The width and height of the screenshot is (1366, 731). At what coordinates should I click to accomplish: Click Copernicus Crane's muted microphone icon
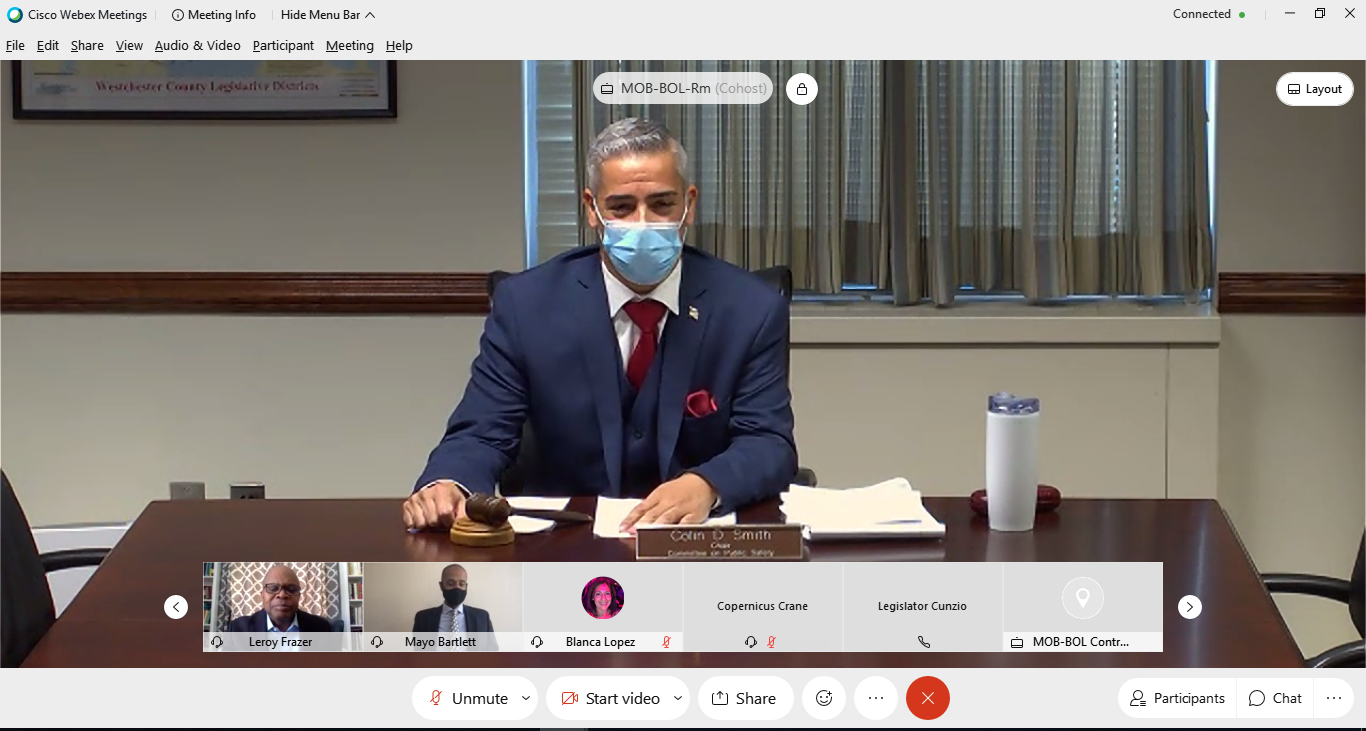(x=771, y=642)
